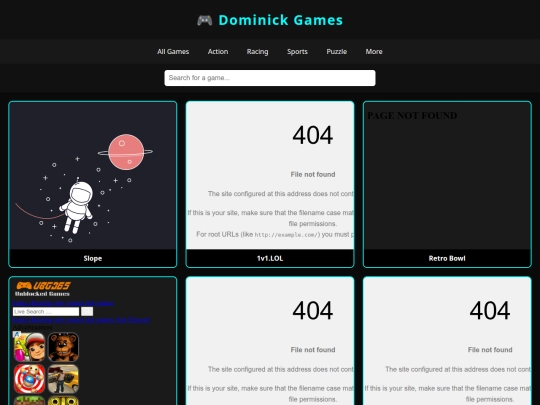Viewport: 540px width, 405px height.
Task: Click the Live Search input field
Action: tap(46, 312)
